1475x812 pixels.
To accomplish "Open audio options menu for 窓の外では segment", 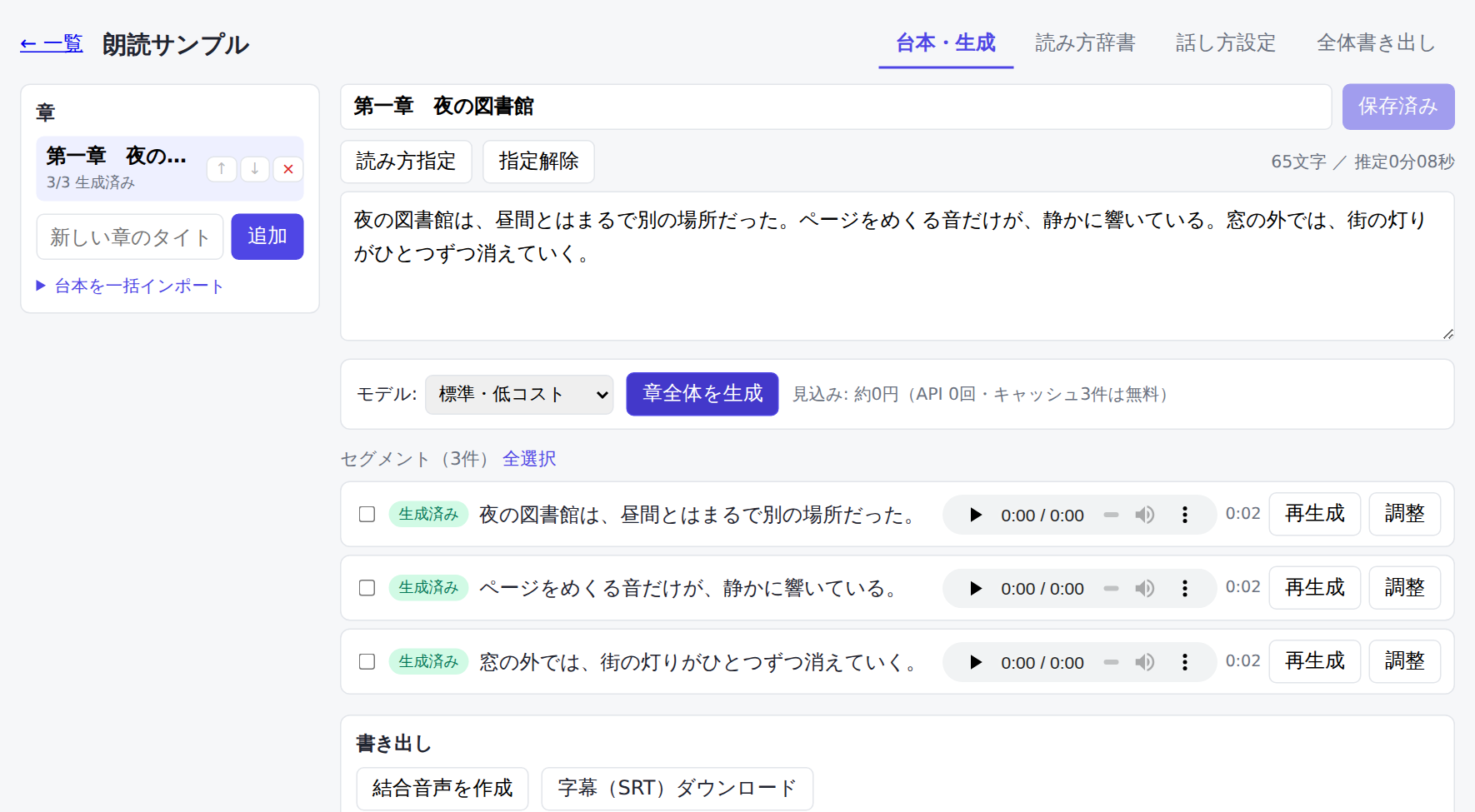I will (1184, 662).
